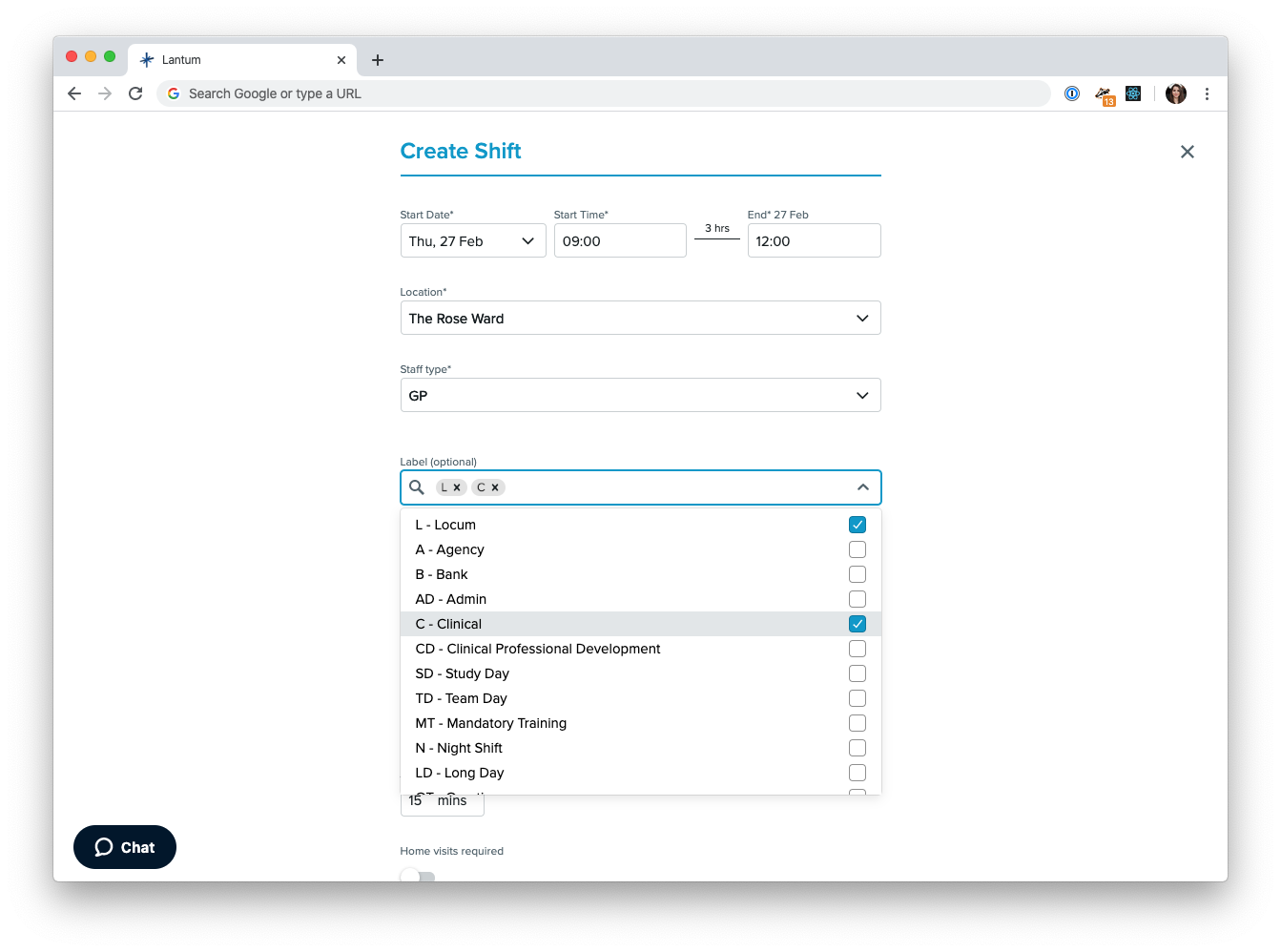1281x952 pixels.
Task: Remove the C - Clinical chip tag
Action: point(497,487)
